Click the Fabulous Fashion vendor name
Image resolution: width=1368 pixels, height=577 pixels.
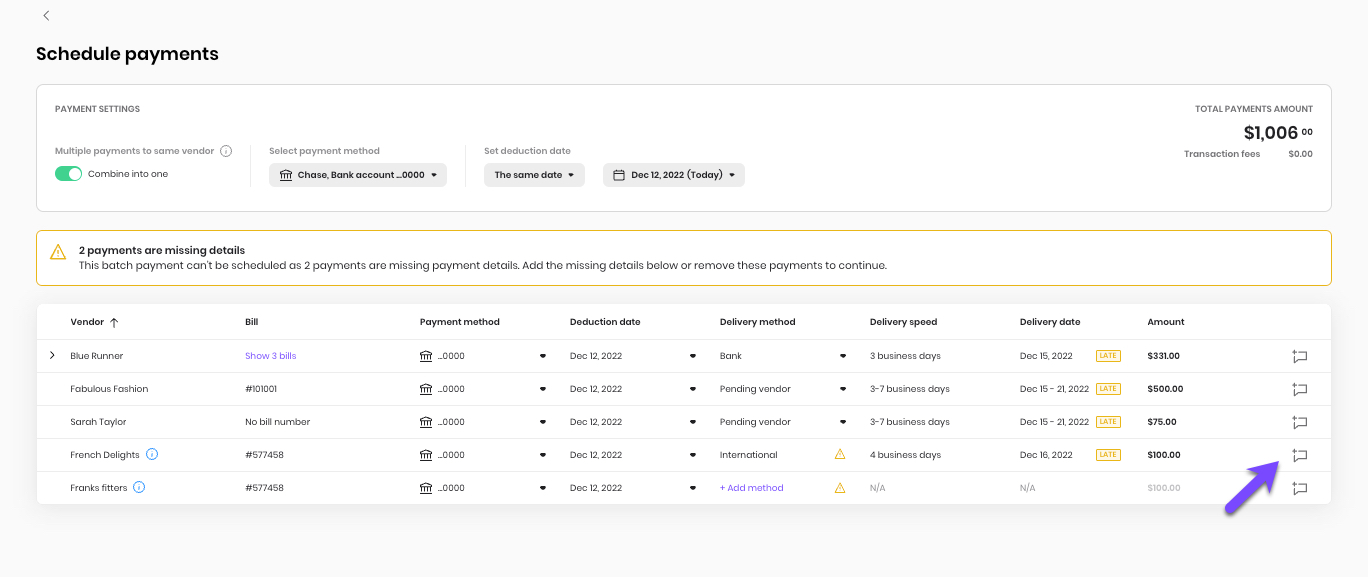(x=109, y=389)
